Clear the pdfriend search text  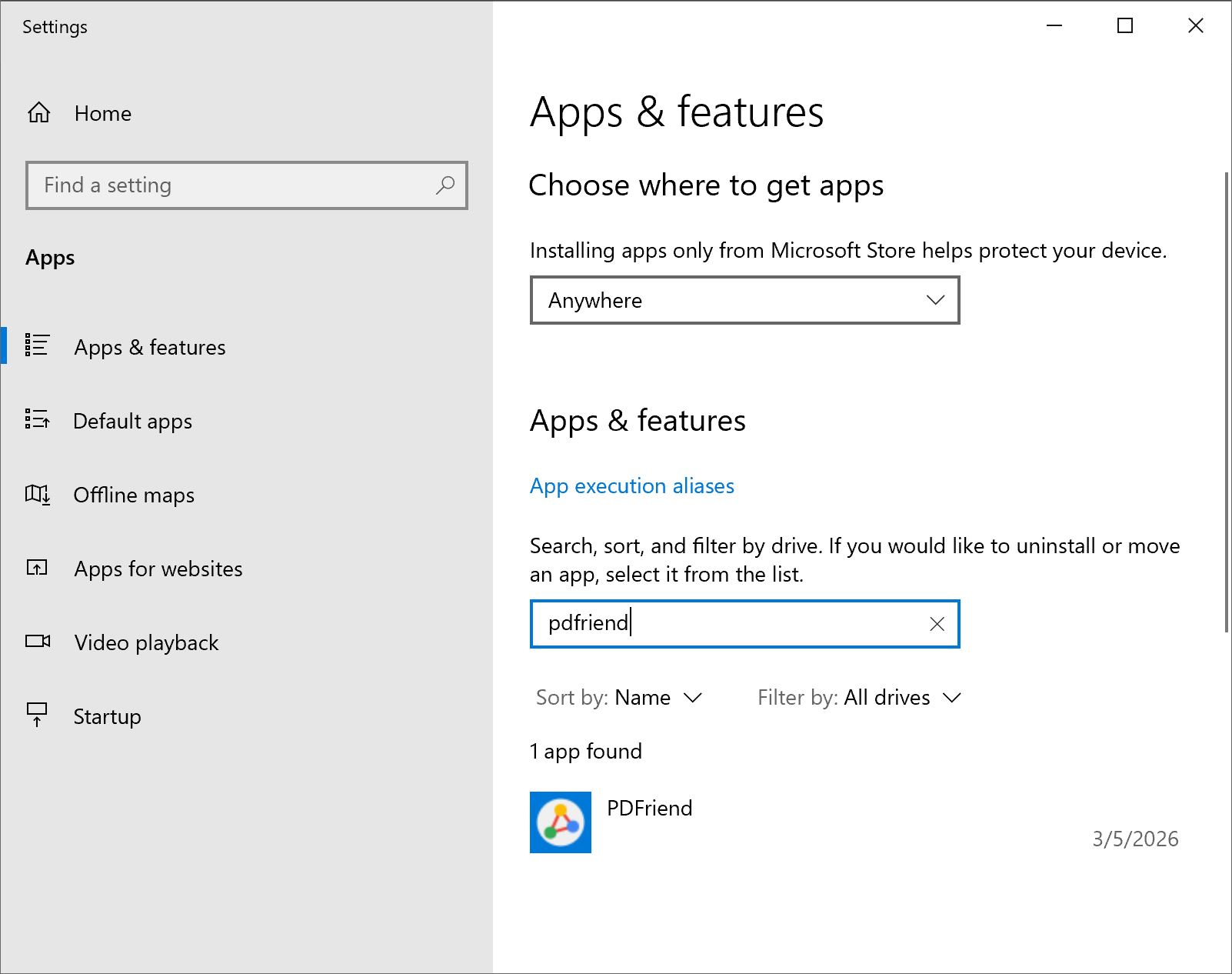(937, 624)
